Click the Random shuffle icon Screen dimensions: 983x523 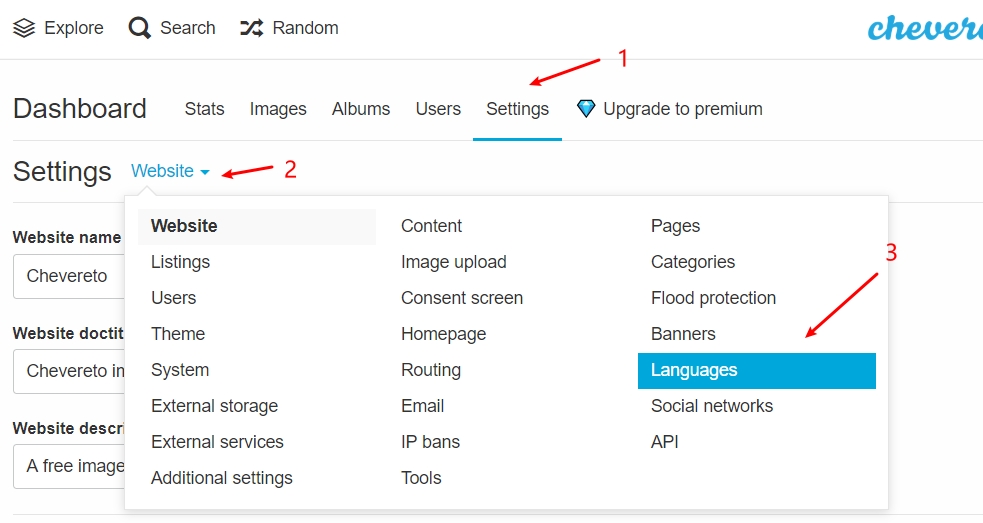[x=251, y=28]
